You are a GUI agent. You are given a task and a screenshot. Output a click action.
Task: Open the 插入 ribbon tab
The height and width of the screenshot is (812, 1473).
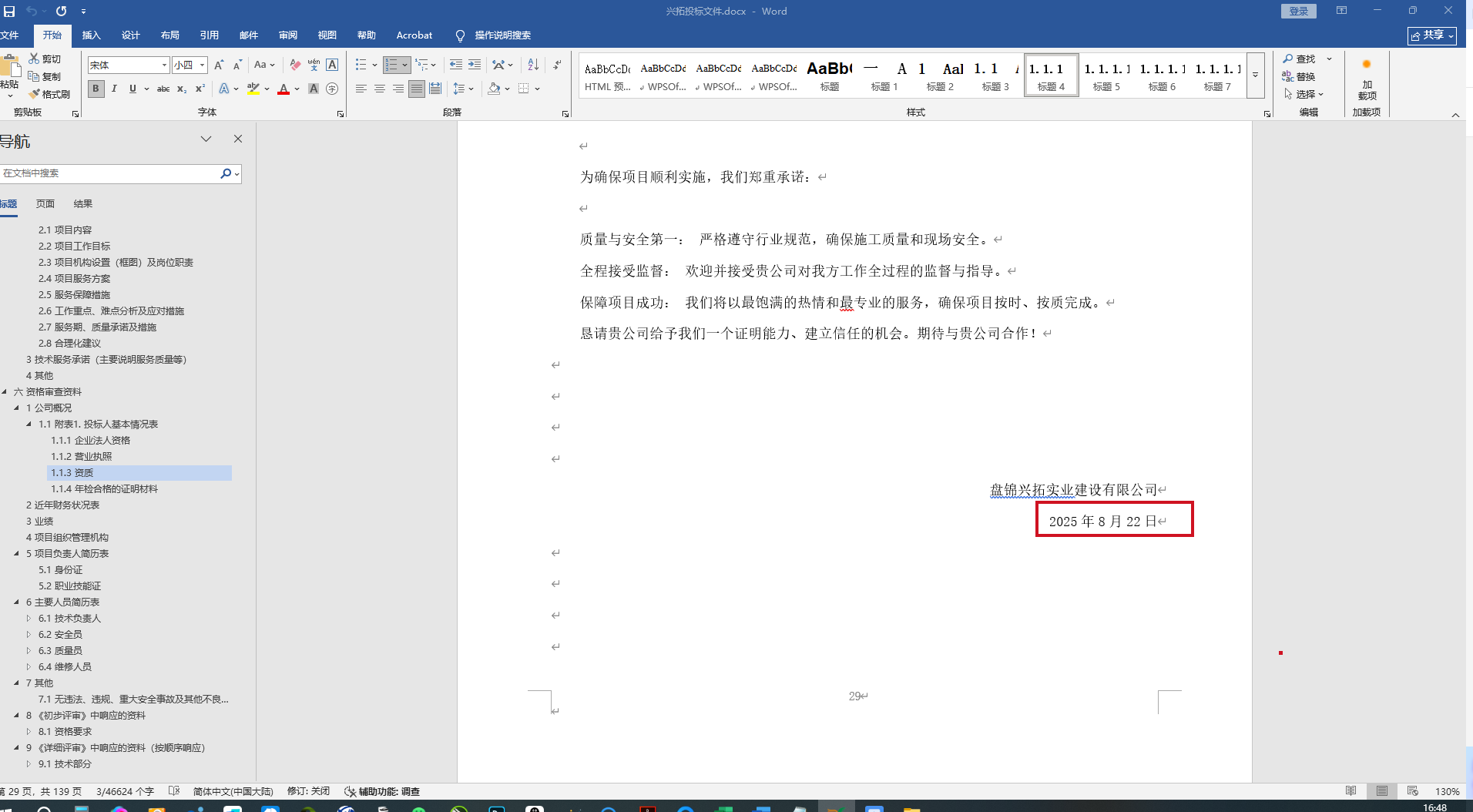(x=91, y=35)
